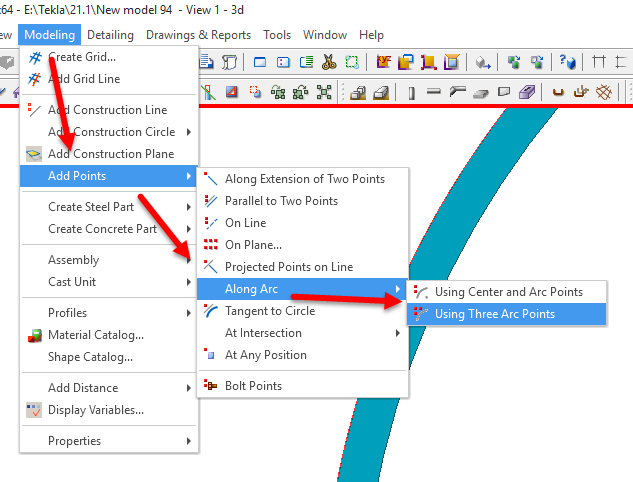Click the move object cube-arrow icon
Screen dimensions: 633x482
tap(482, 62)
